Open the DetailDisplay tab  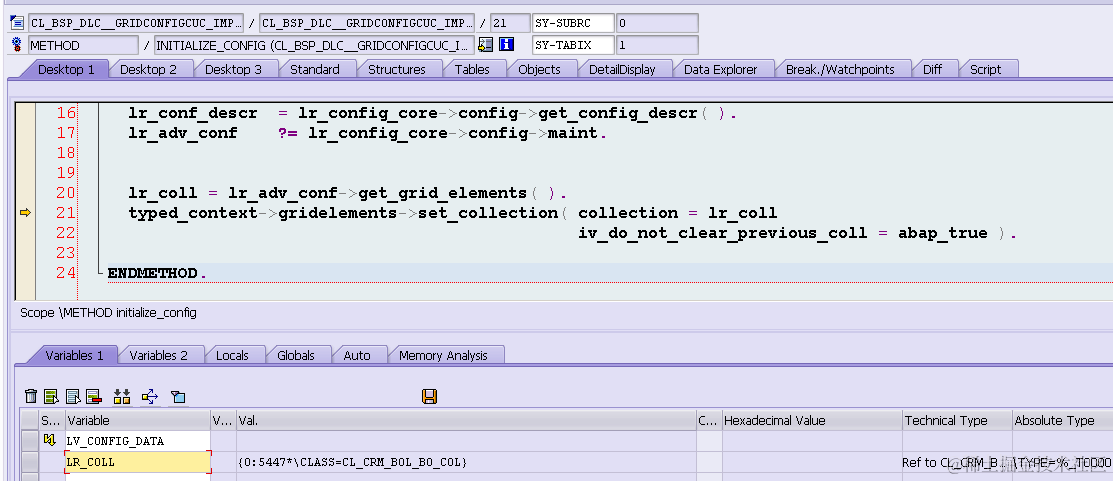(x=622, y=70)
